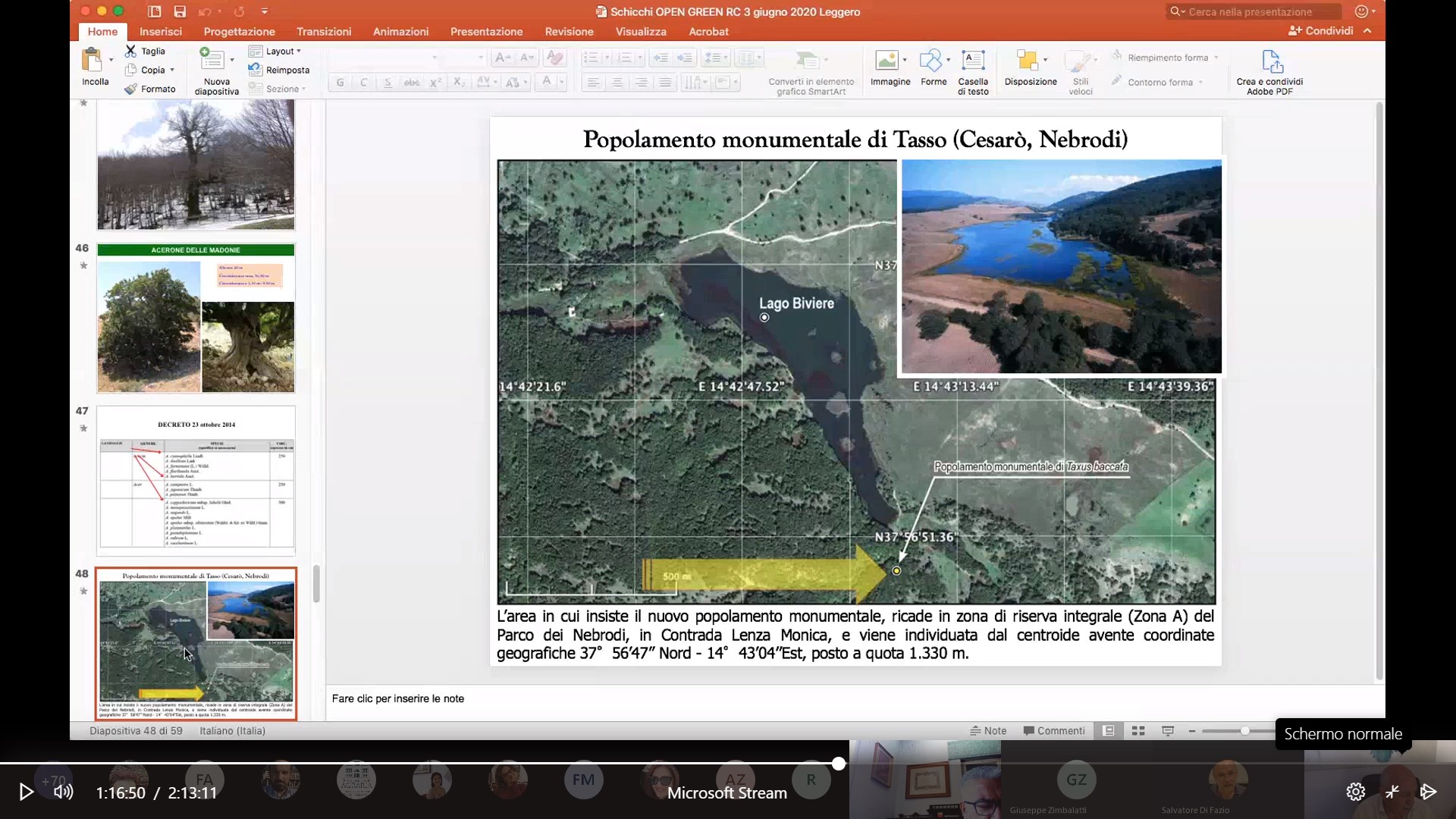Click the Taglia scissors icon
The image size is (1456, 819).
coord(130,51)
